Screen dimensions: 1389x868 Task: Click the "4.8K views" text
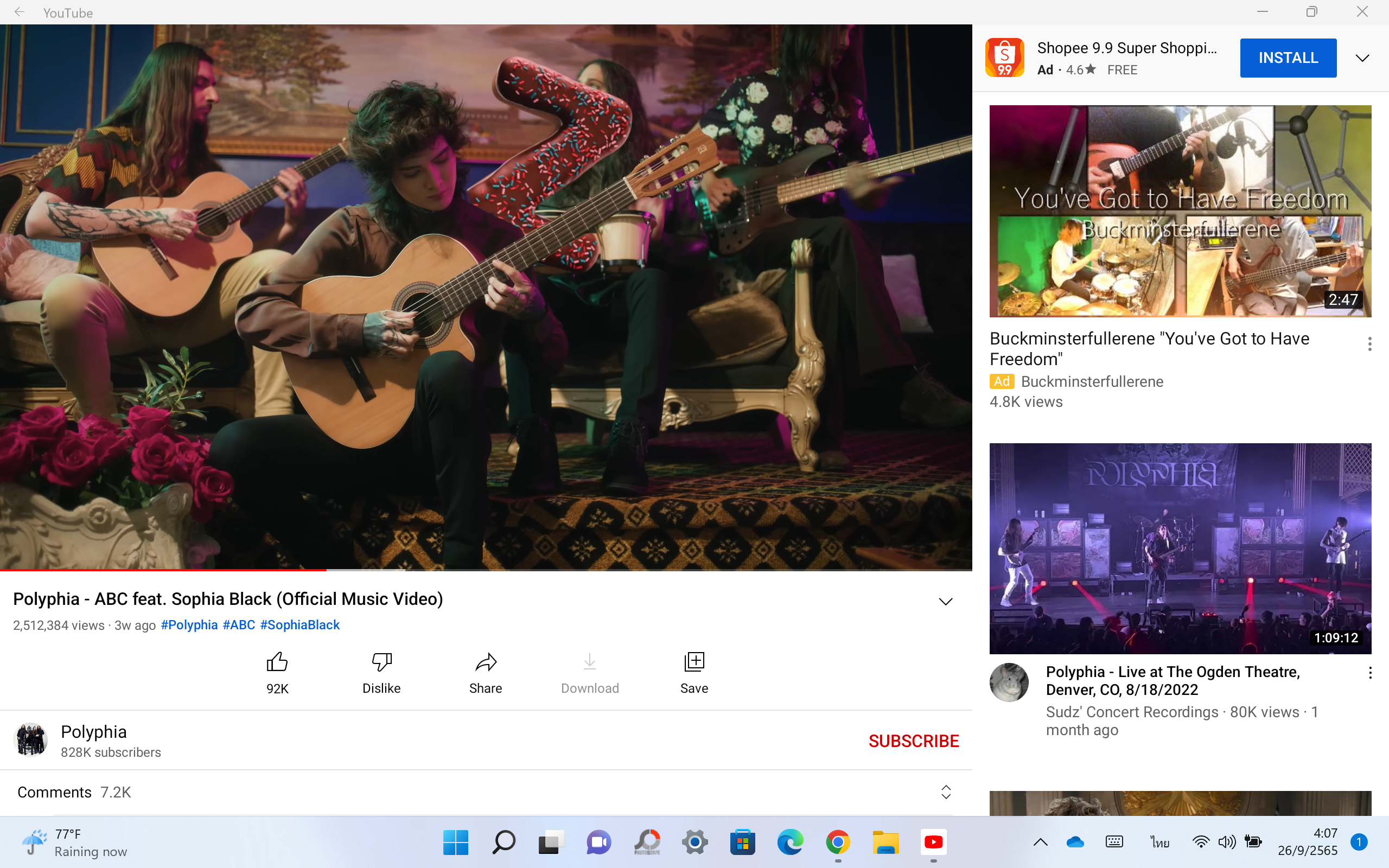tap(1025, 402)
